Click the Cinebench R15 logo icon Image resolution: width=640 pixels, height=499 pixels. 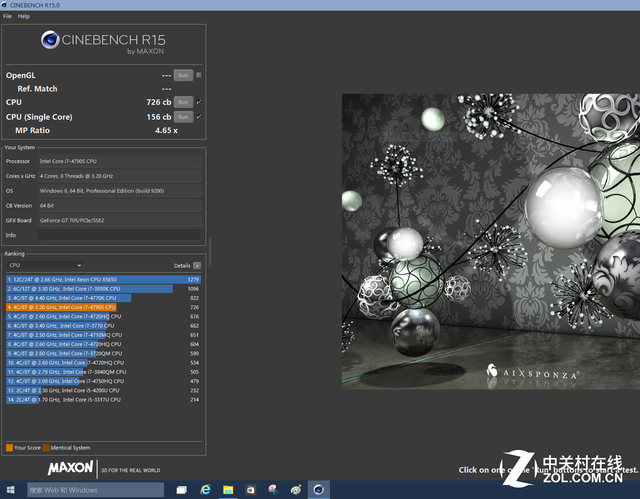tap(50, 40)
